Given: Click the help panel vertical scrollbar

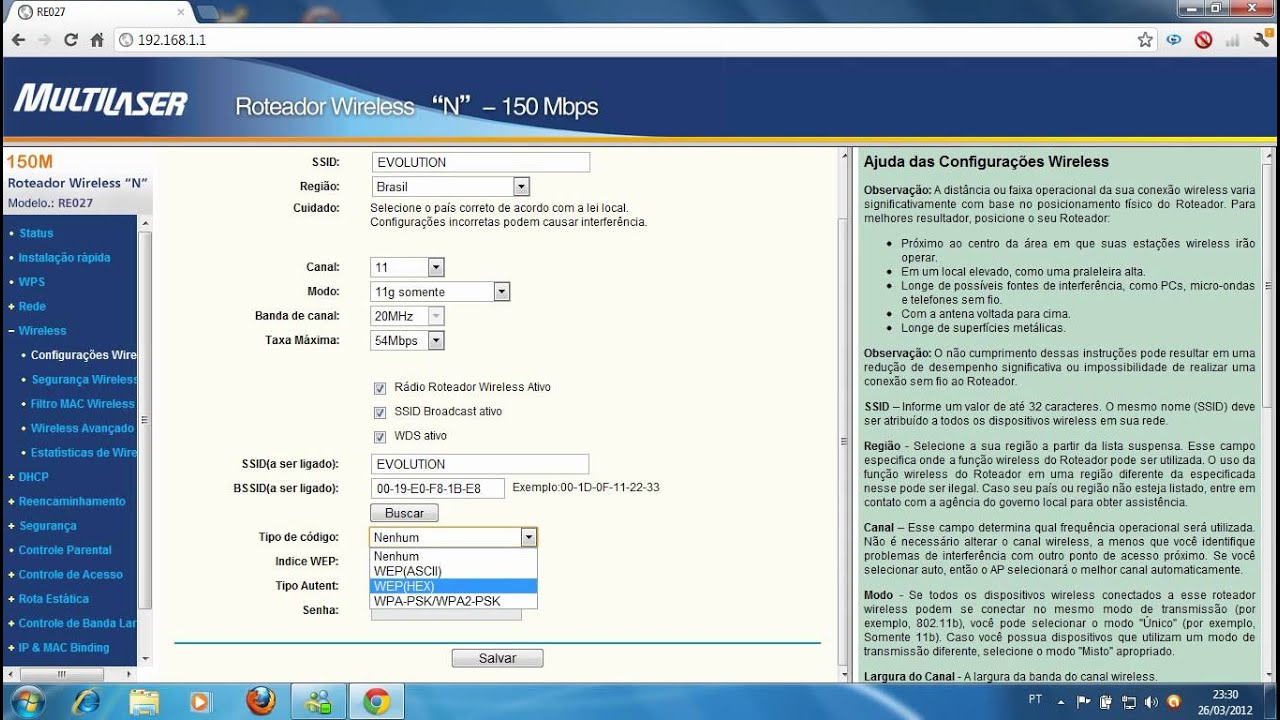Looking at the screenshot, I should coord(1266,415).
